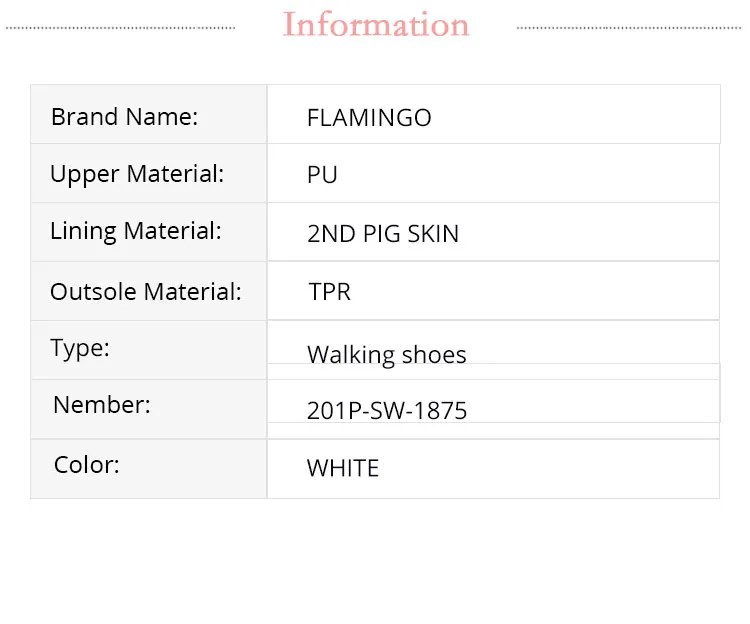Viewport: 750px width, 624px height.
Task: Click the pink Information heading
Action: point(376,25)
